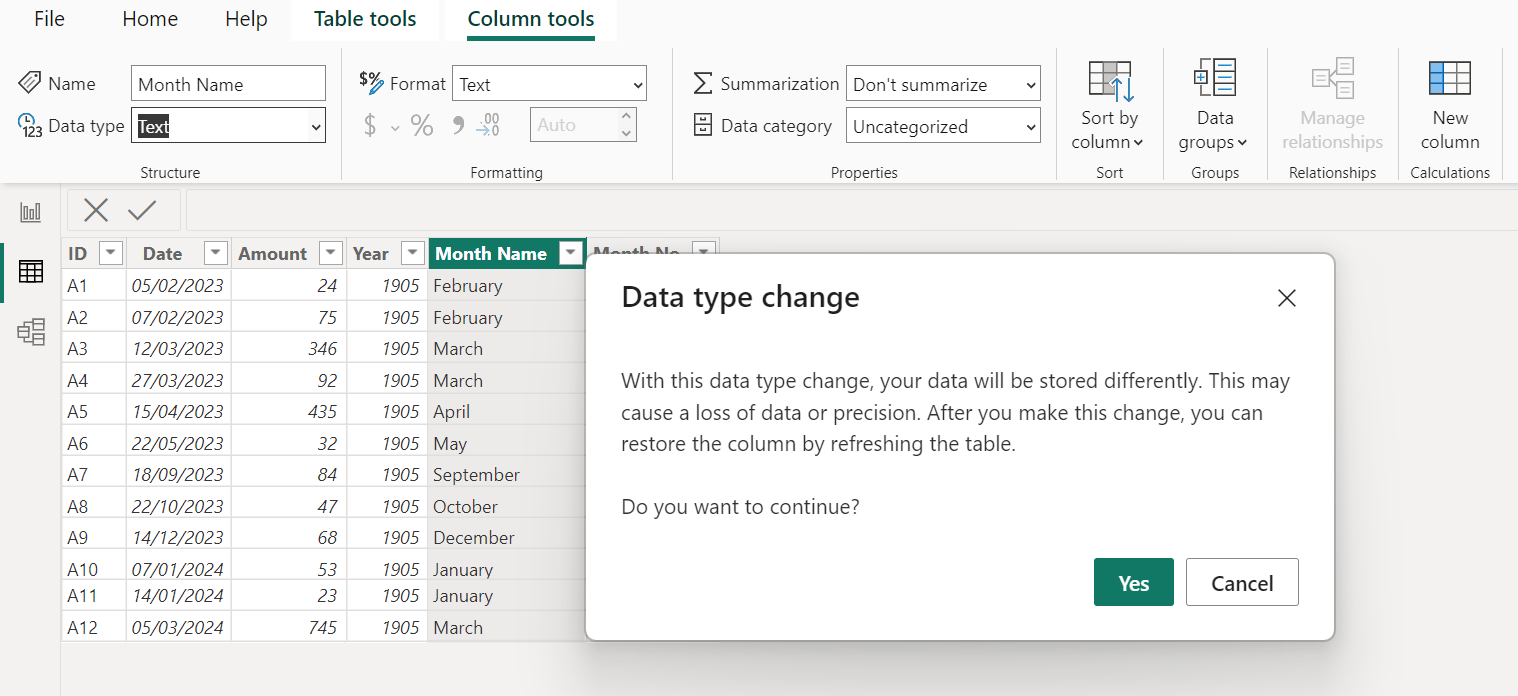Select the Month Name column header
The width and height of the screenshot is (1518, 696).
[x=491, y=253]
